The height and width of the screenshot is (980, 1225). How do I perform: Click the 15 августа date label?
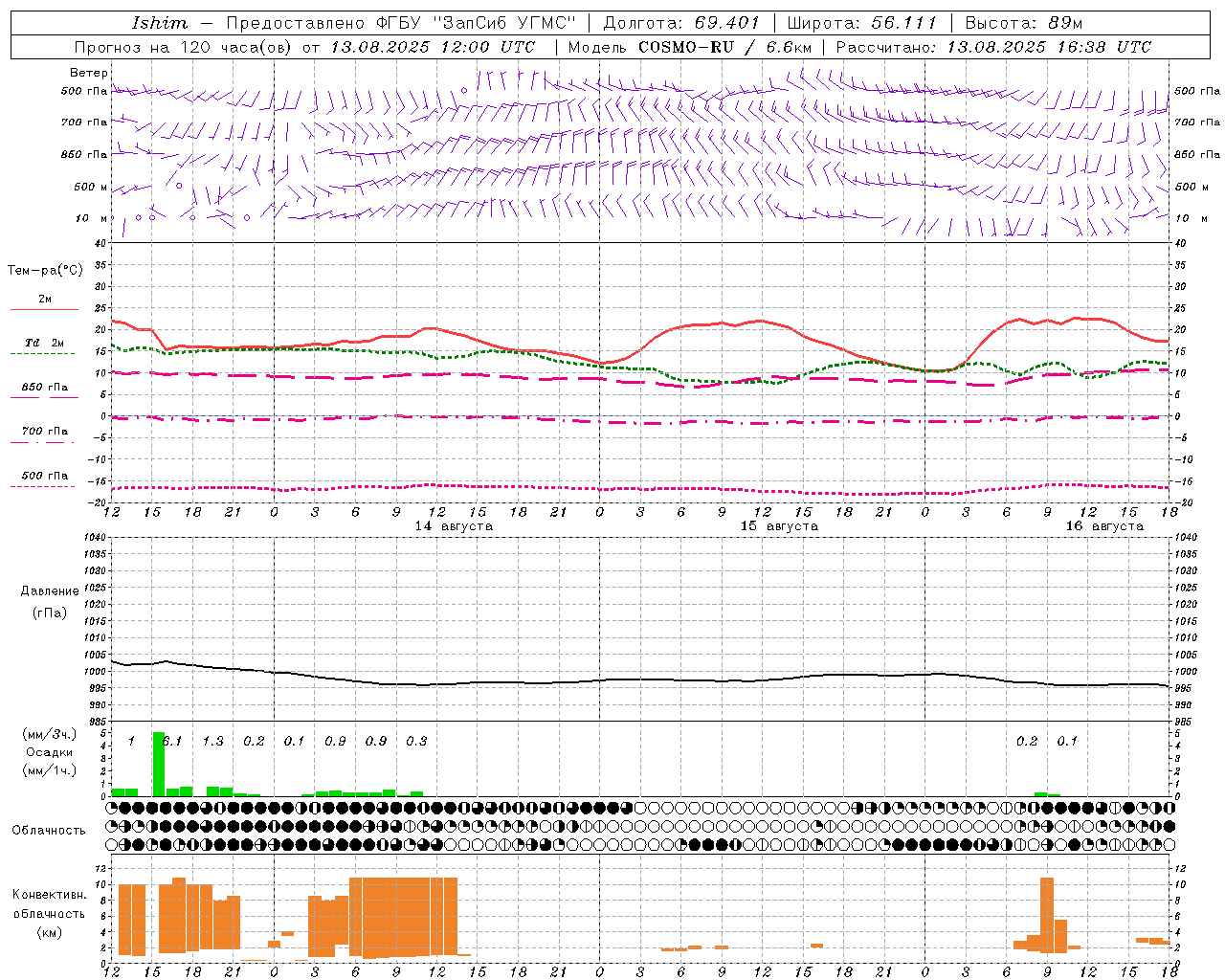pyautogui.click(x=779, y=526)
